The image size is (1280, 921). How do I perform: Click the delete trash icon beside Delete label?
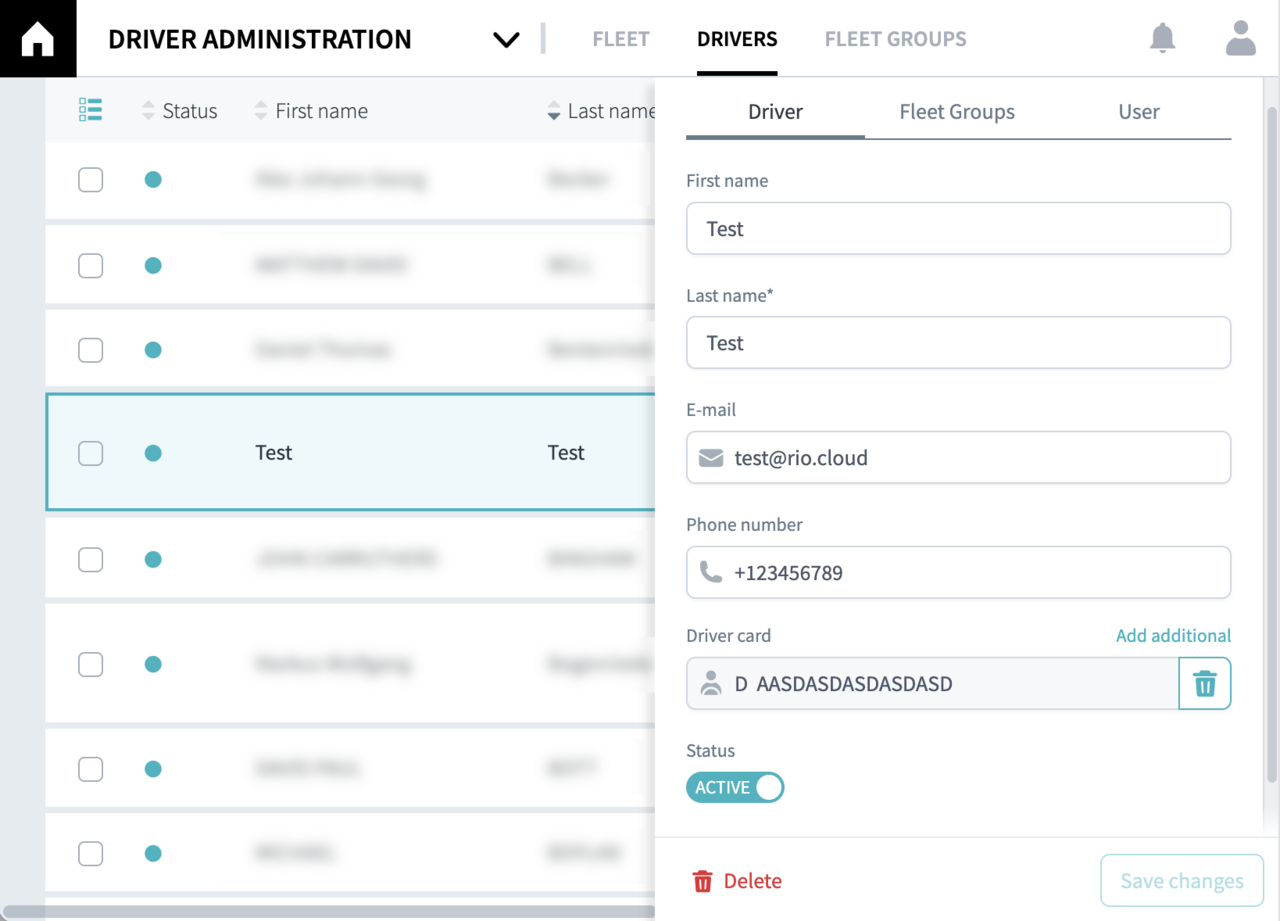pyautogui.click(x=703, y=881)
